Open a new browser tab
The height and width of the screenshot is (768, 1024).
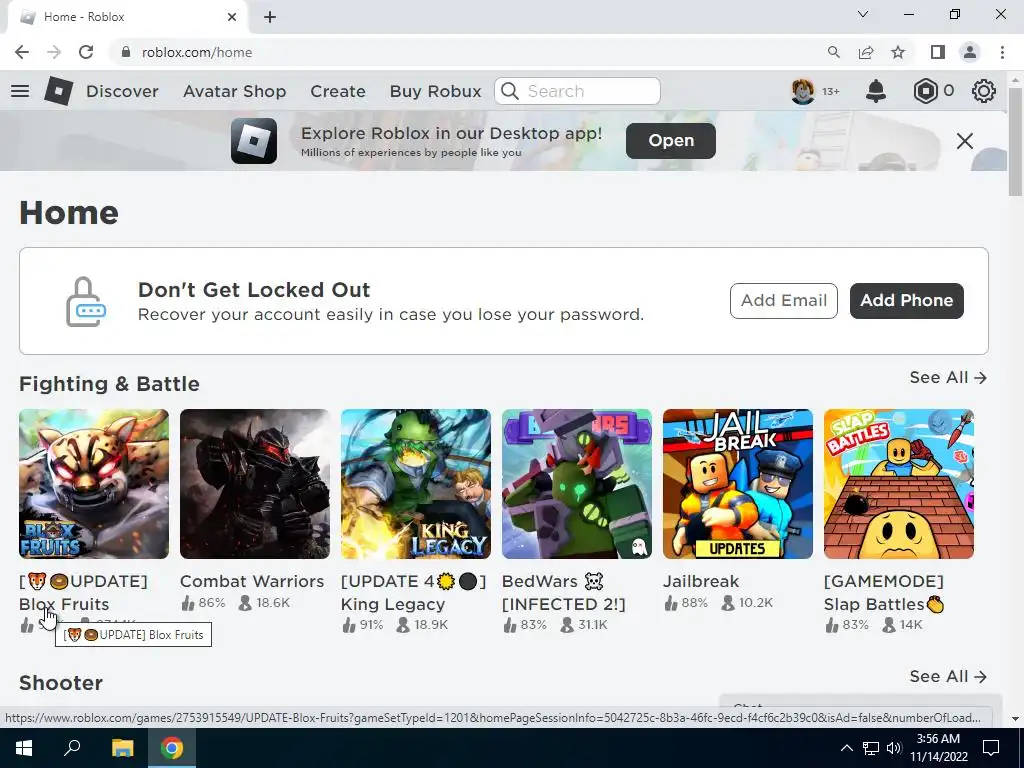(x=270, y=17)
